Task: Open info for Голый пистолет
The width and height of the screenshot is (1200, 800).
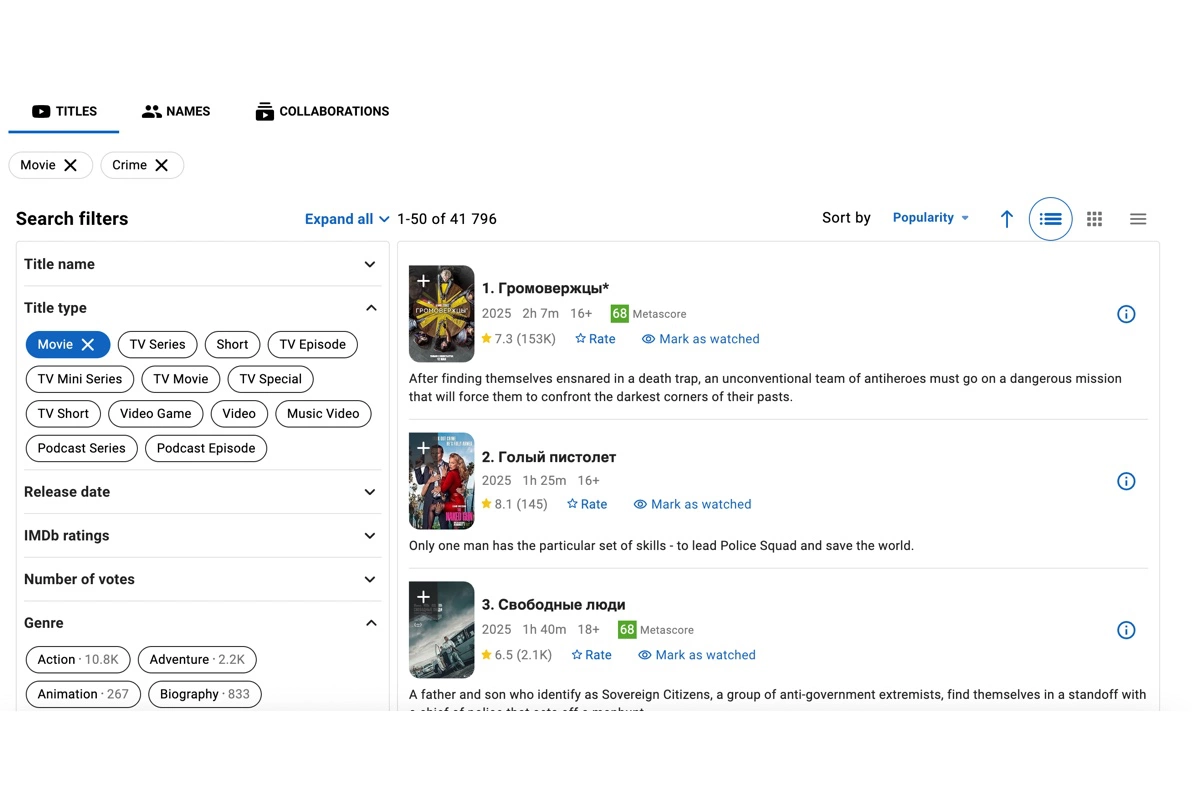Action: coord(1126,481)
